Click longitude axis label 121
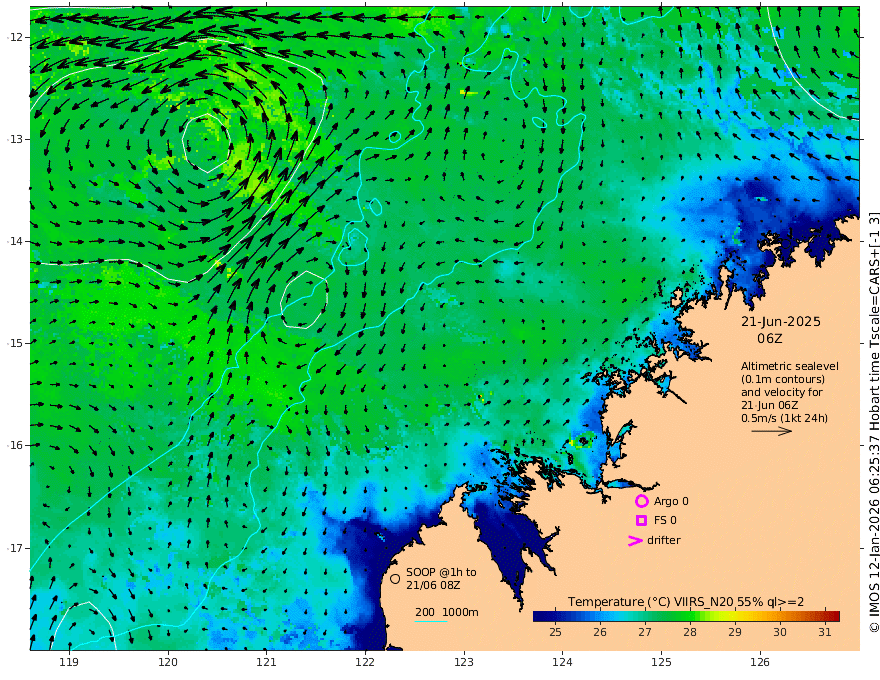 267,662
